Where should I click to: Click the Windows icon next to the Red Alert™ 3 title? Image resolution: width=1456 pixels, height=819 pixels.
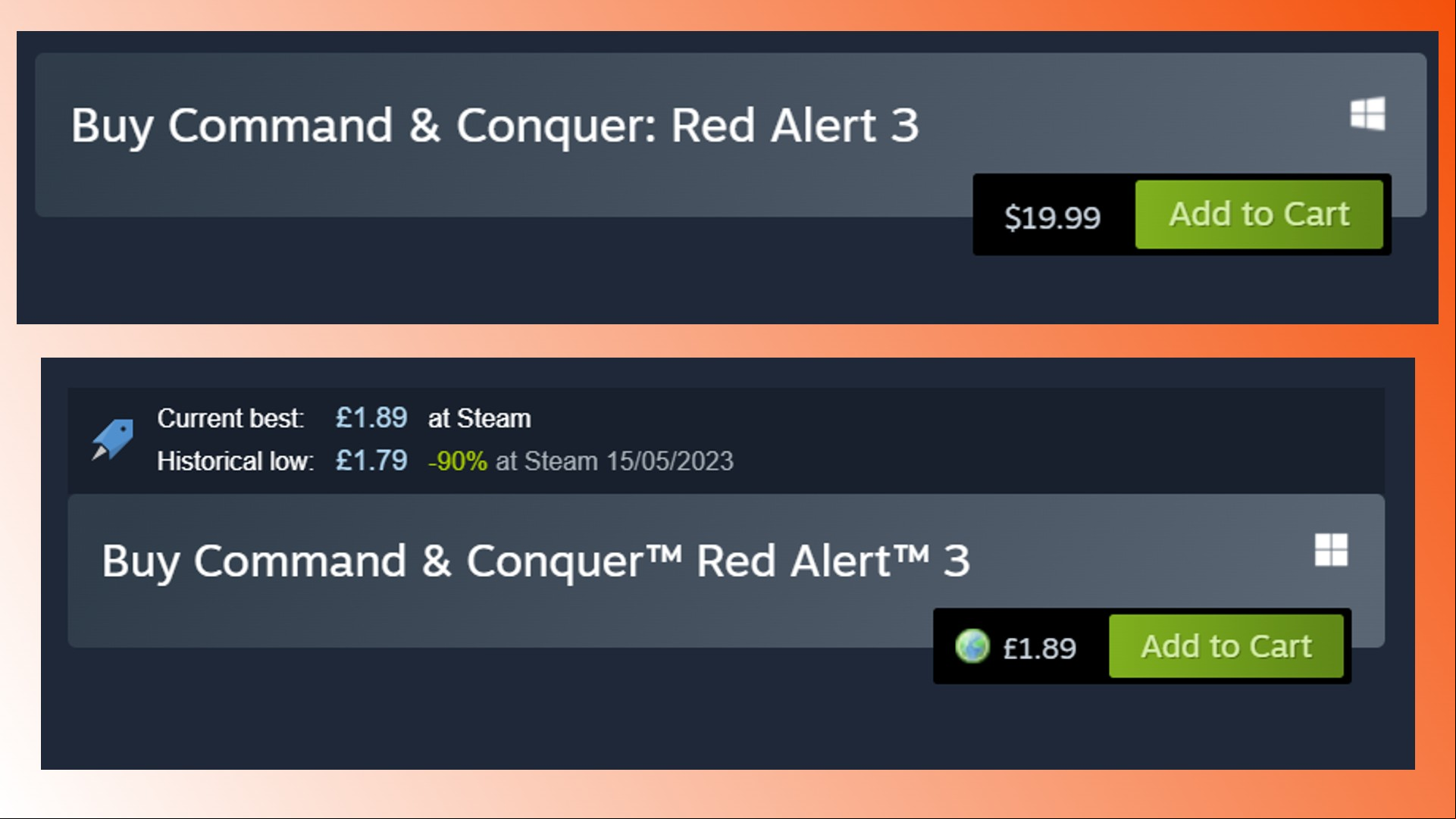click(x=1331, y=550)
